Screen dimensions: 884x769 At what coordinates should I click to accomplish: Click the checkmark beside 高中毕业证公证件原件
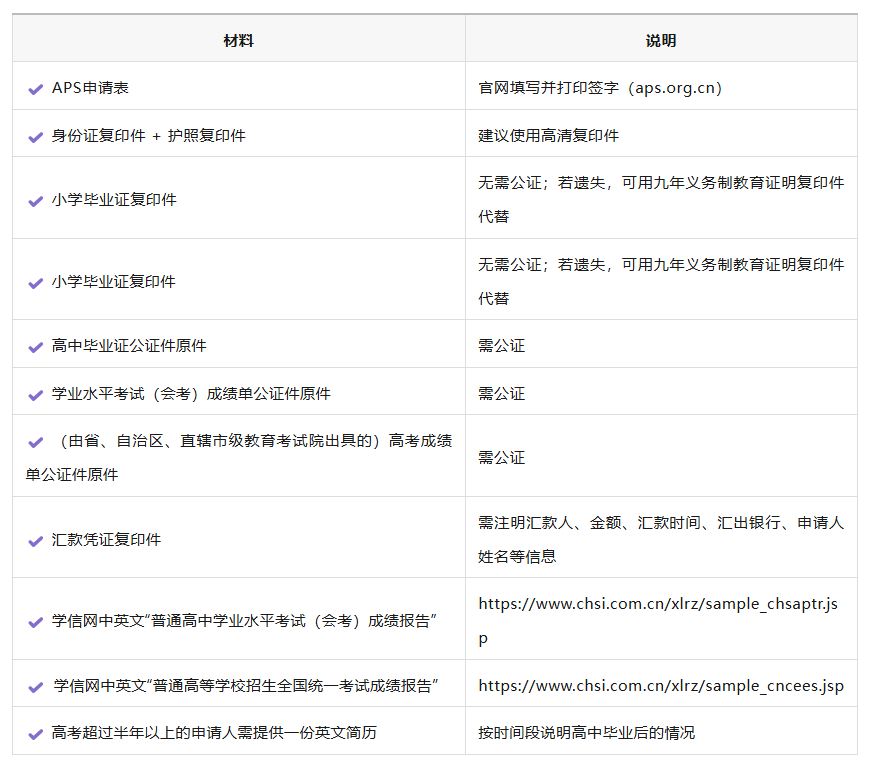[36, 347]
